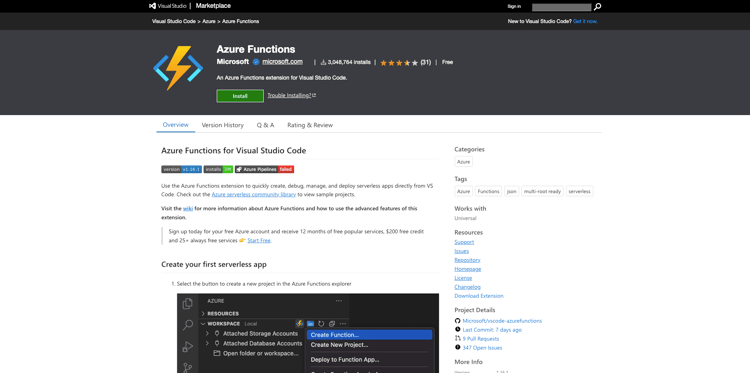The height and width of the screenshot is (373, 750).
Task: Open the Rating & Review tab
Action: coord(310,125)
